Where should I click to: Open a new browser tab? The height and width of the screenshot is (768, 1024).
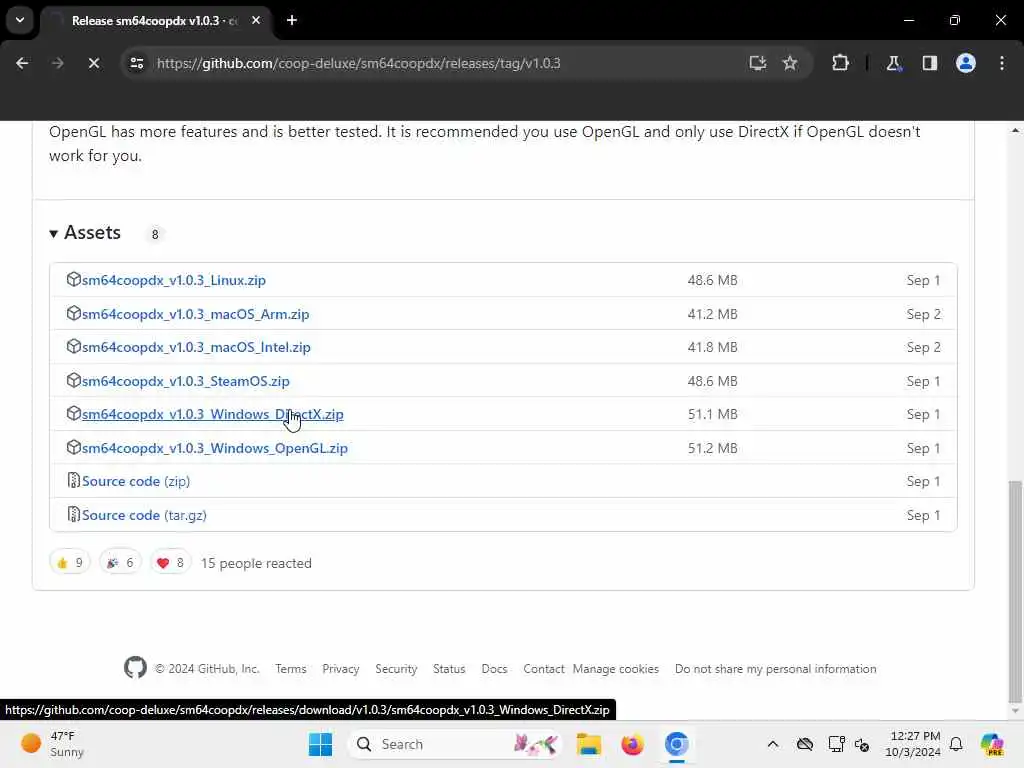tap(292, 20)
